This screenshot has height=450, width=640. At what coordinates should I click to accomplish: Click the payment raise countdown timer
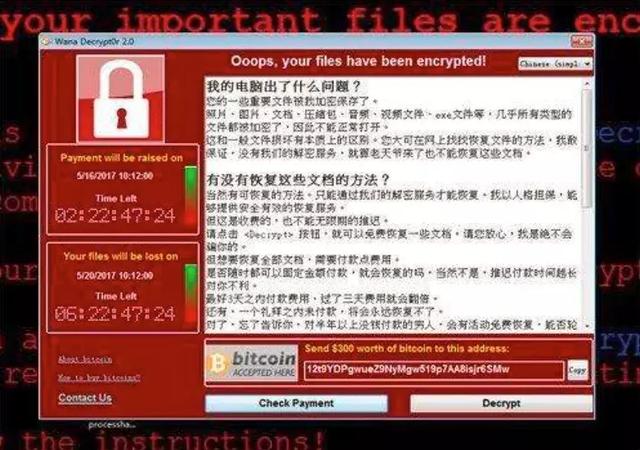pyautogui.click(x=116, y=216)
